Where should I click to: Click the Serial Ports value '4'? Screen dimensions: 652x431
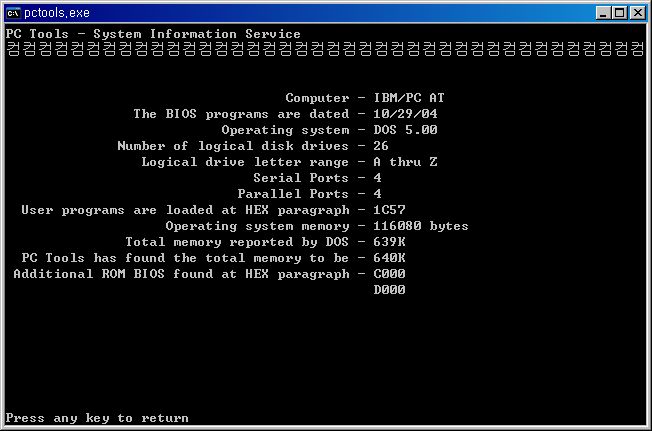tap(377, 178)
